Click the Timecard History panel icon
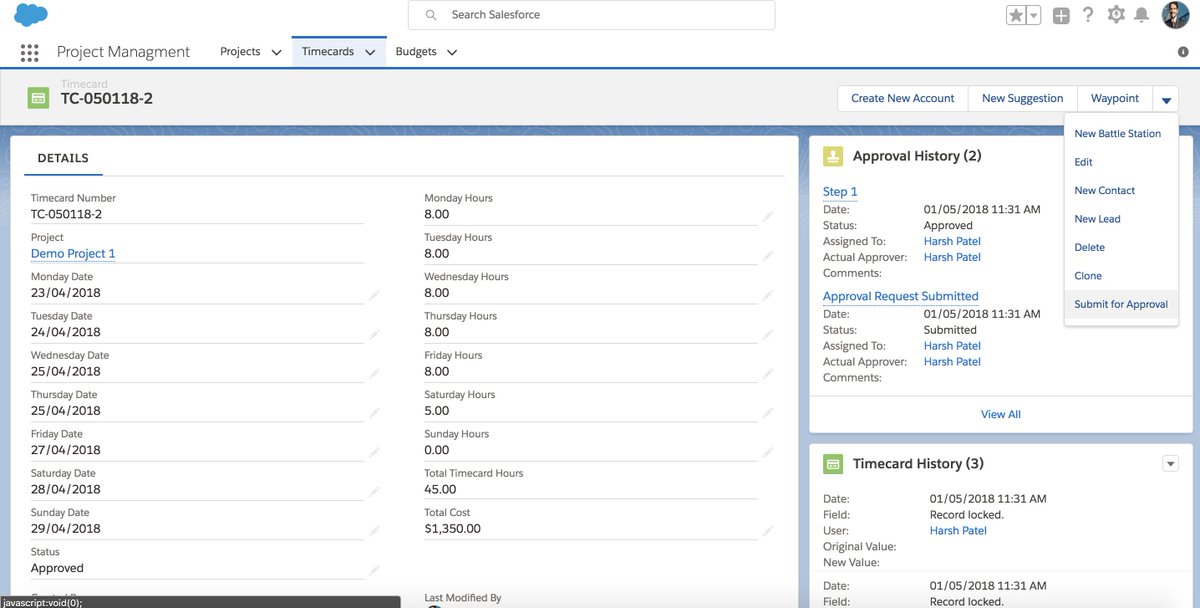Viewport: 1200px width, 608px height. [833, 464]
